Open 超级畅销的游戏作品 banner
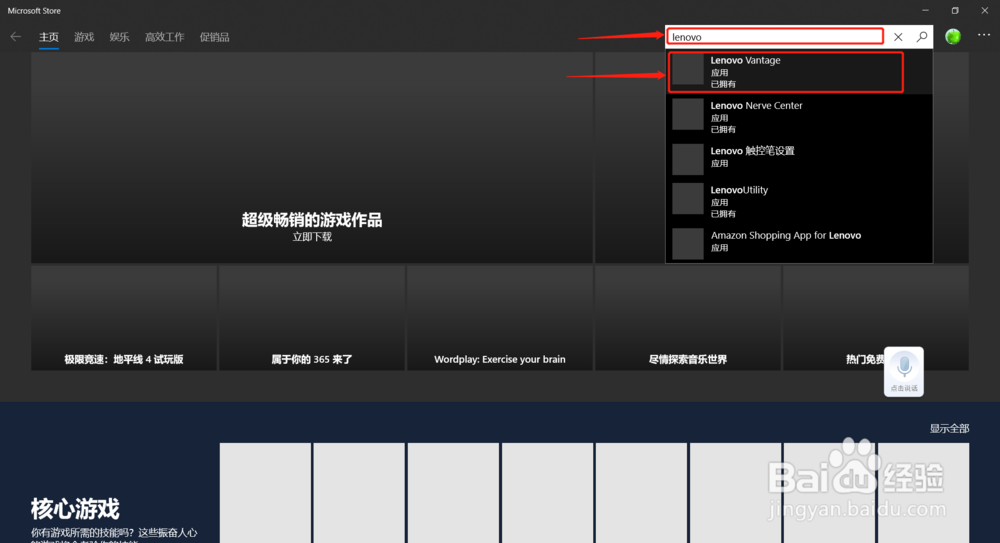This screenshot has height=543, width=1000. click(312, 158)
